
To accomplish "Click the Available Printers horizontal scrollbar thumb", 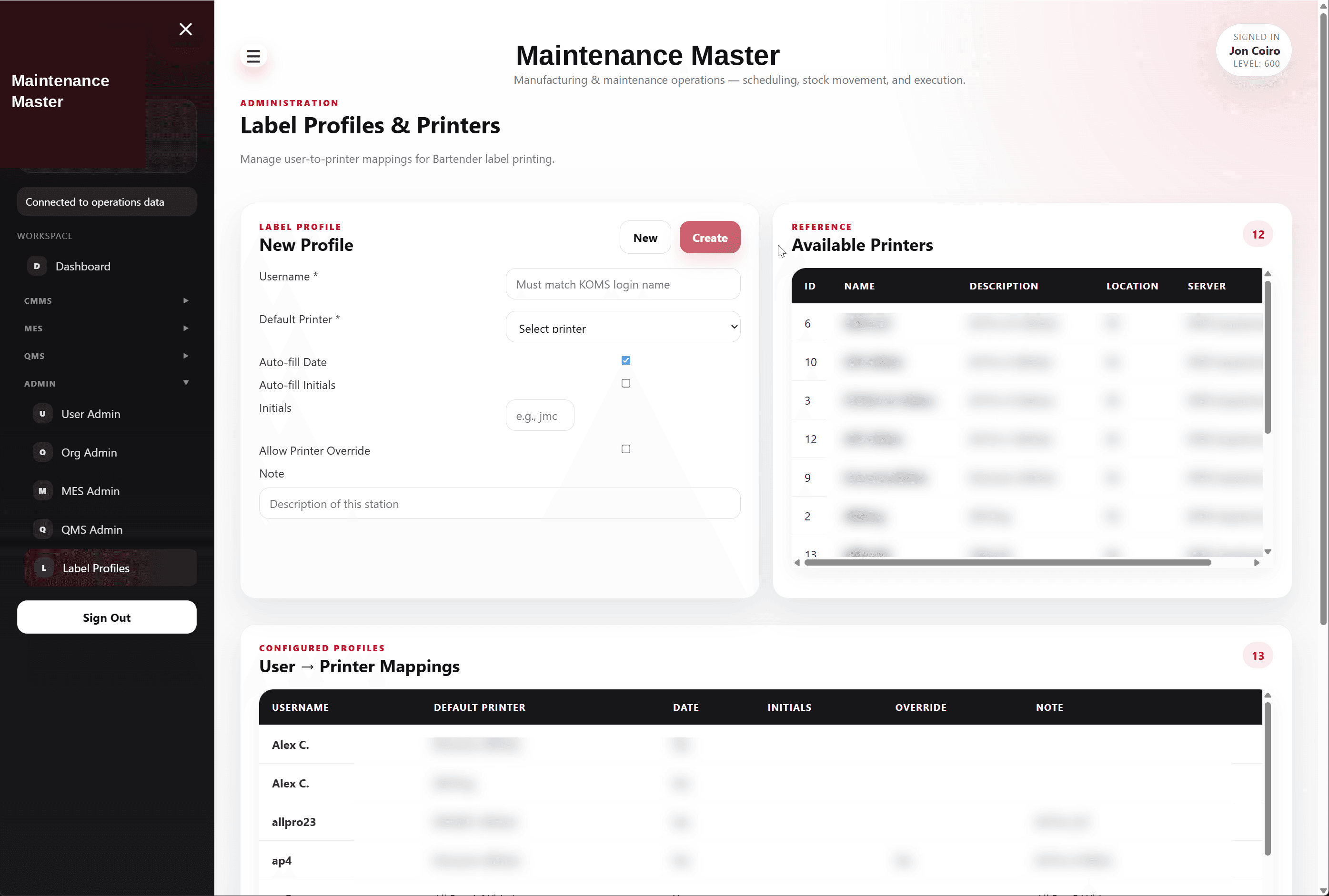I will [x=1008, y=563].
